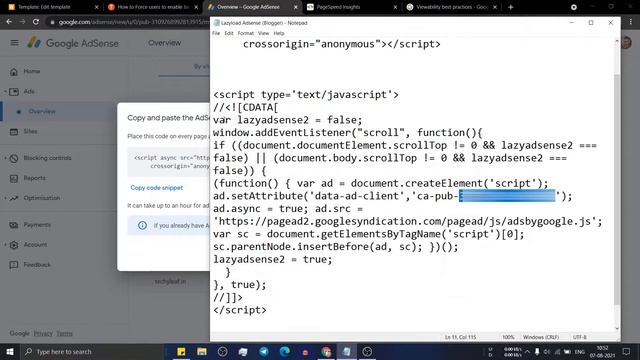Open the Terms link in AdSense footer
The image size is (640, 360).
64,333
